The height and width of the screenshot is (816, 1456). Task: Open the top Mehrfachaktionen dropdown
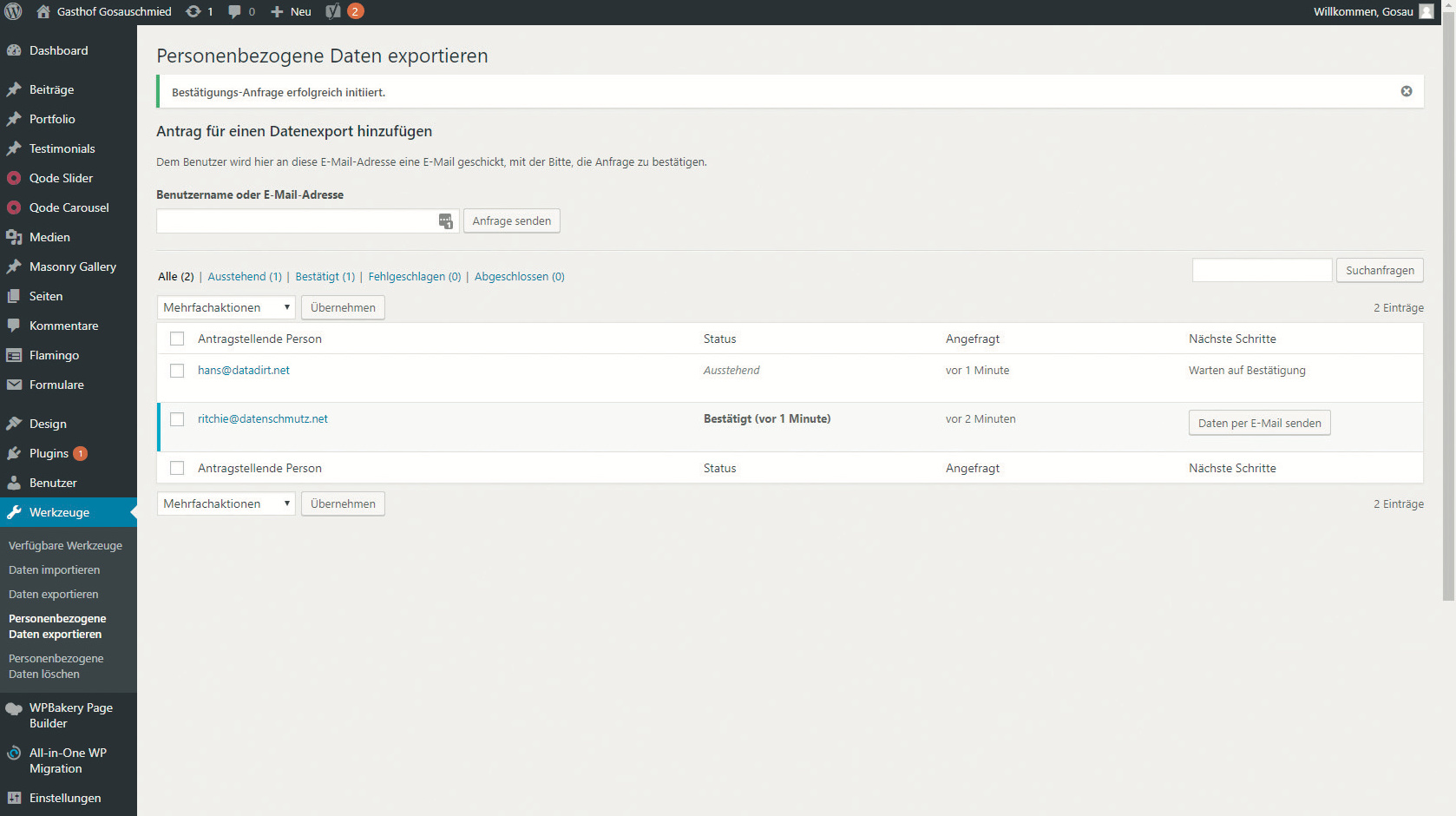click(x=226, y=307)
